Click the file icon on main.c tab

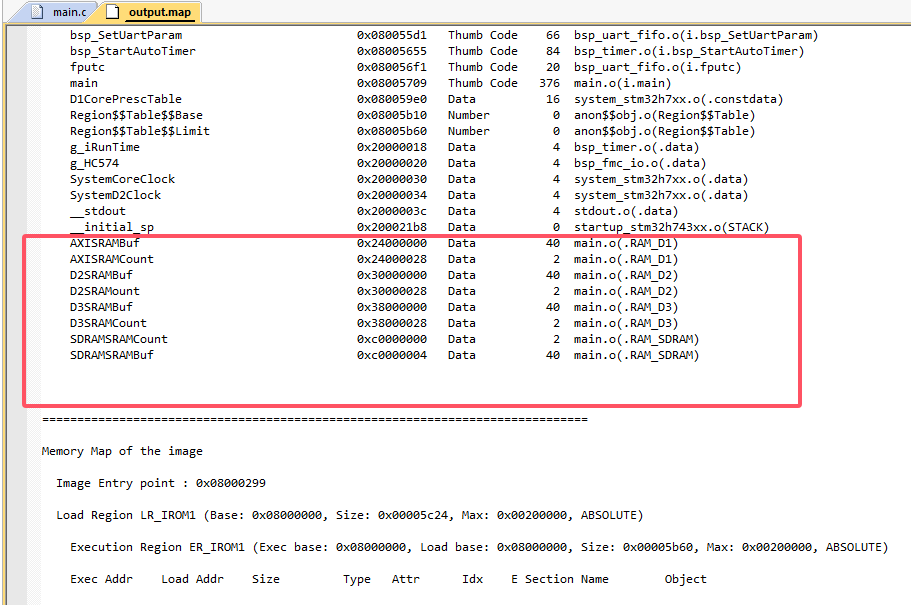point(37,12)
